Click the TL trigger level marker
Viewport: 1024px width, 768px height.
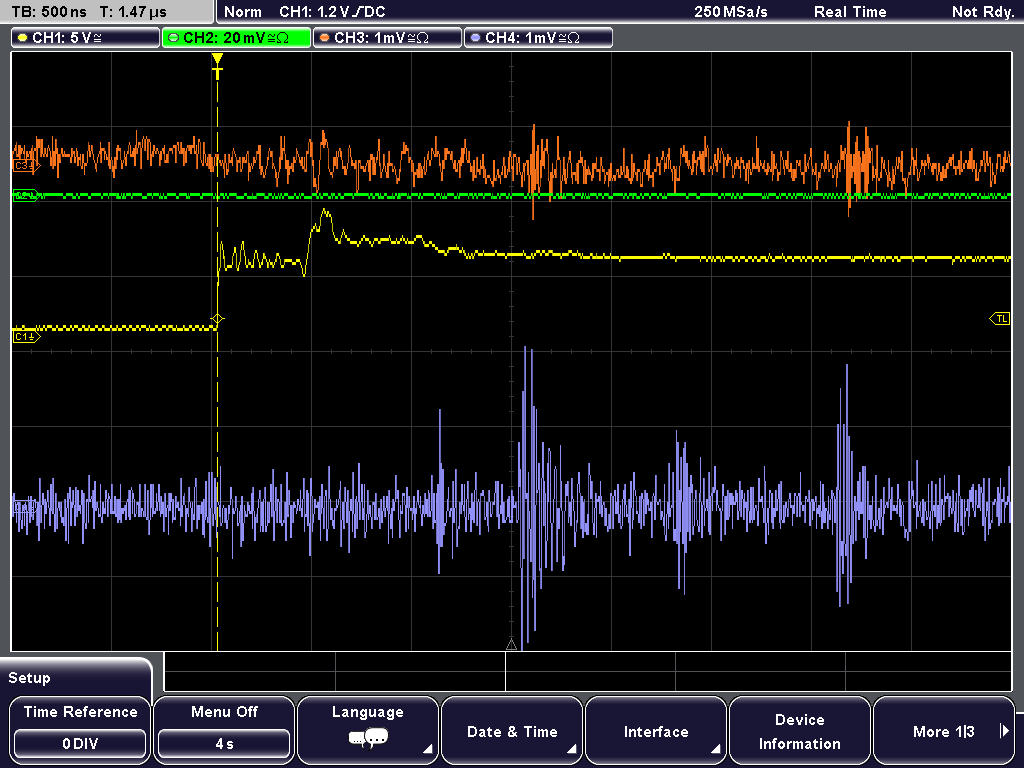1000,319
